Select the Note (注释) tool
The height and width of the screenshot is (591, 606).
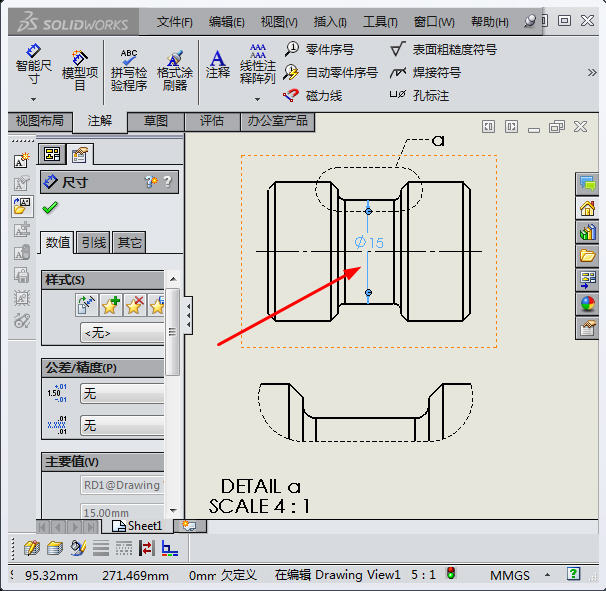coord(217,62)
